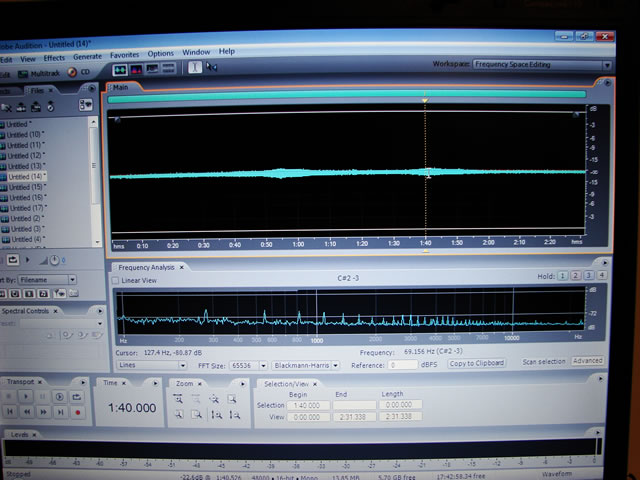The width and height of the screenshot is (640, 480).
Task: Click the Record button in Transport
Action: click(x=76, y=412)
